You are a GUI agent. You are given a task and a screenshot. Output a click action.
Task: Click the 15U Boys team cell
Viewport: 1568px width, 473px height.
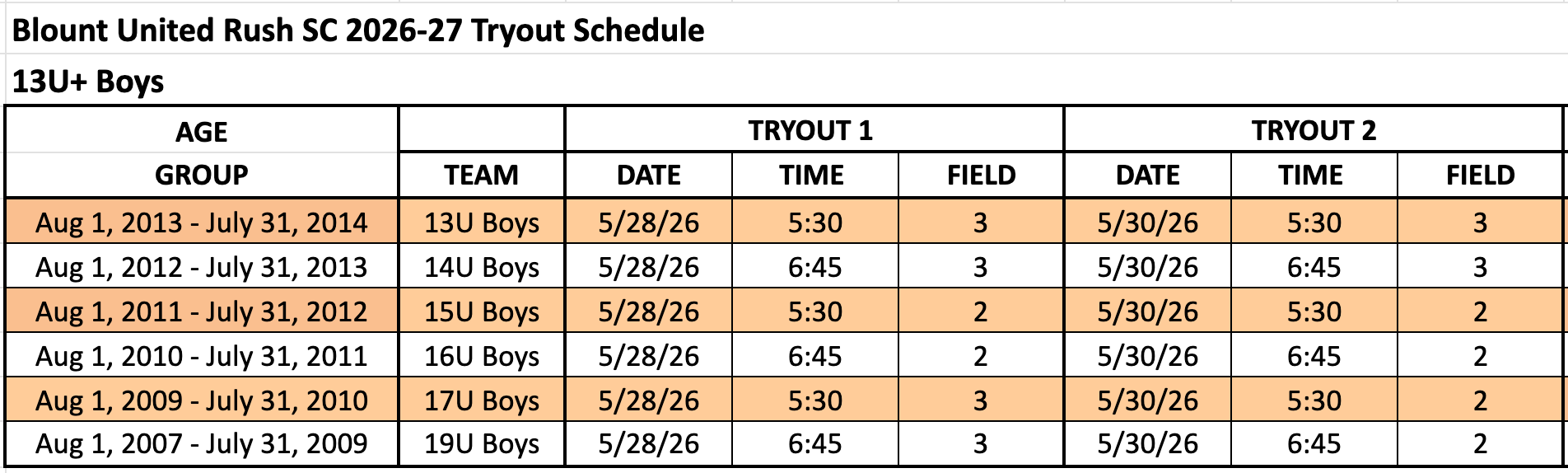coord(482,311)
